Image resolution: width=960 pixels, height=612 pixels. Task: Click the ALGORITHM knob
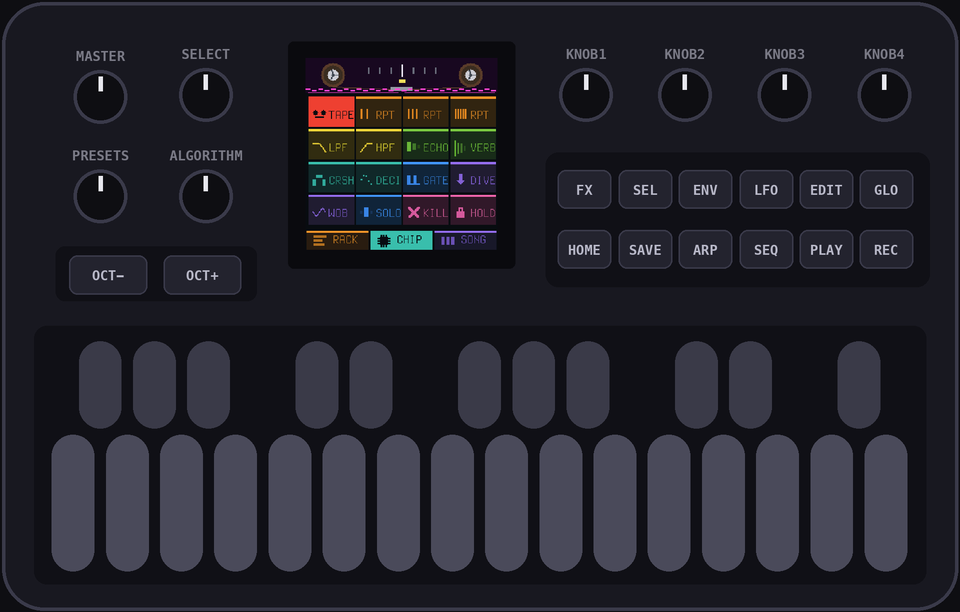(x=206, y=196)
